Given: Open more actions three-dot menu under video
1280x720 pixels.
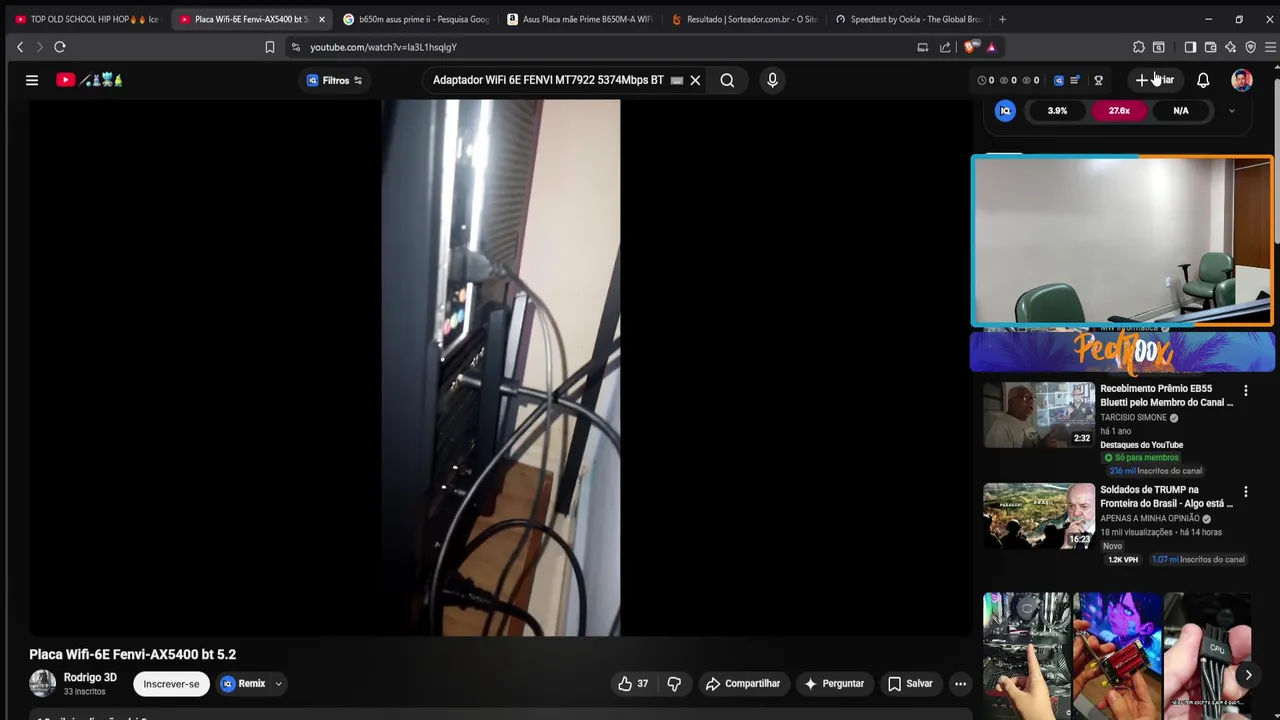Looking at the screenshot, I should pos(960,684).
